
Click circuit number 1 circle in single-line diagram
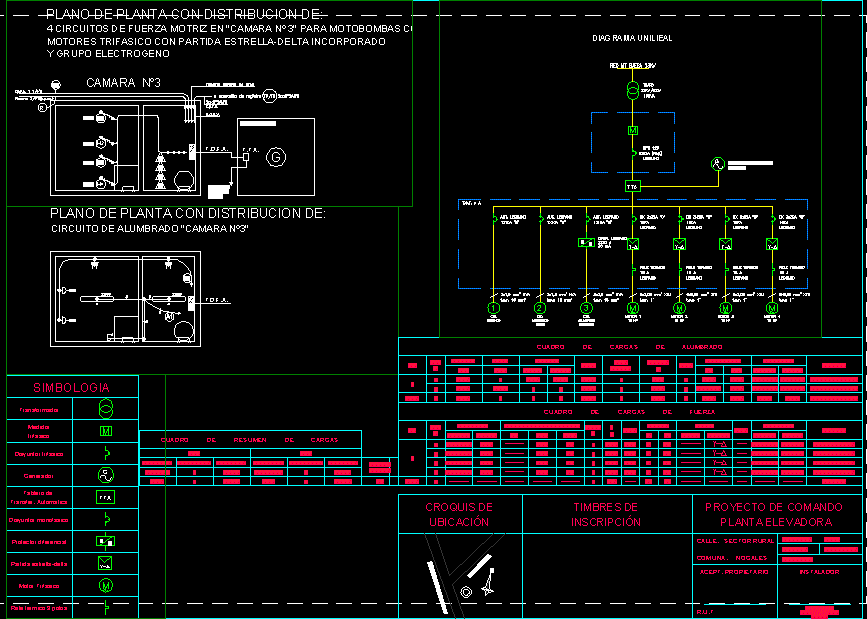click(493, 309)
